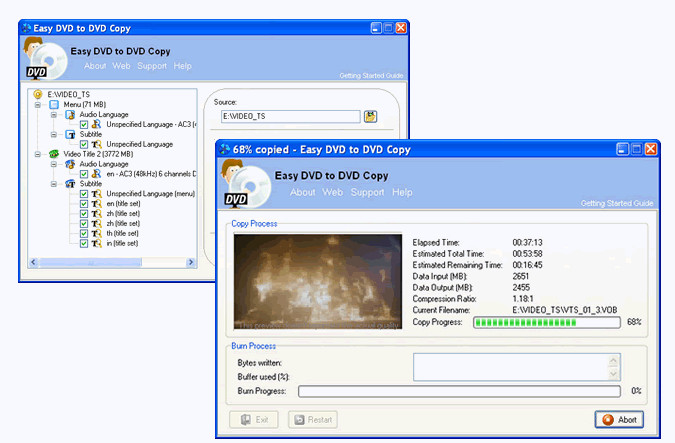Click DVD logo in the back window header
The width and height of the screenshot is (675, 443).
(x=45, y=59)
